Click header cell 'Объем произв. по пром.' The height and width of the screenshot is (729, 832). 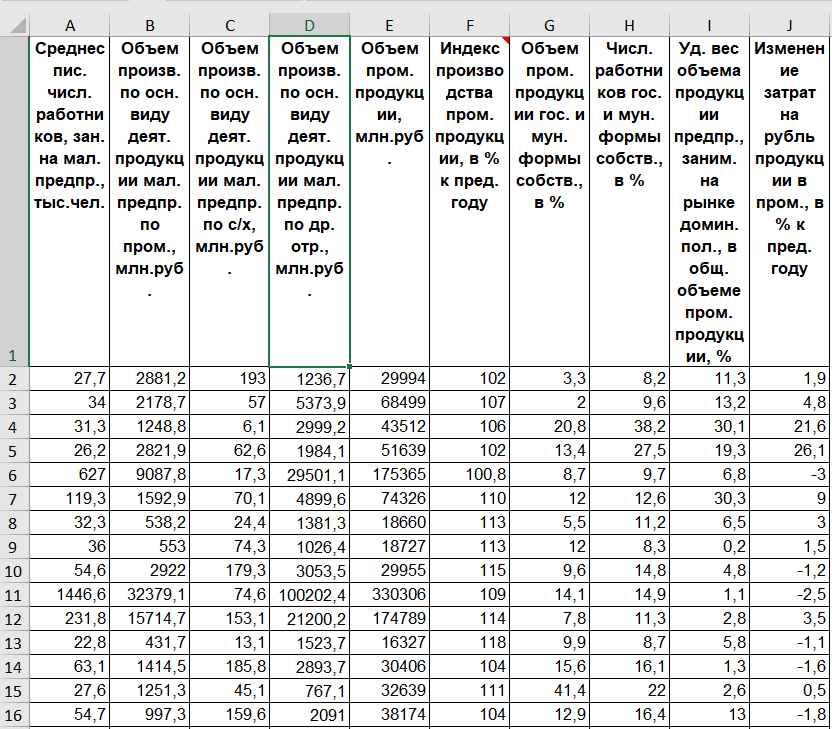(150, 201)
